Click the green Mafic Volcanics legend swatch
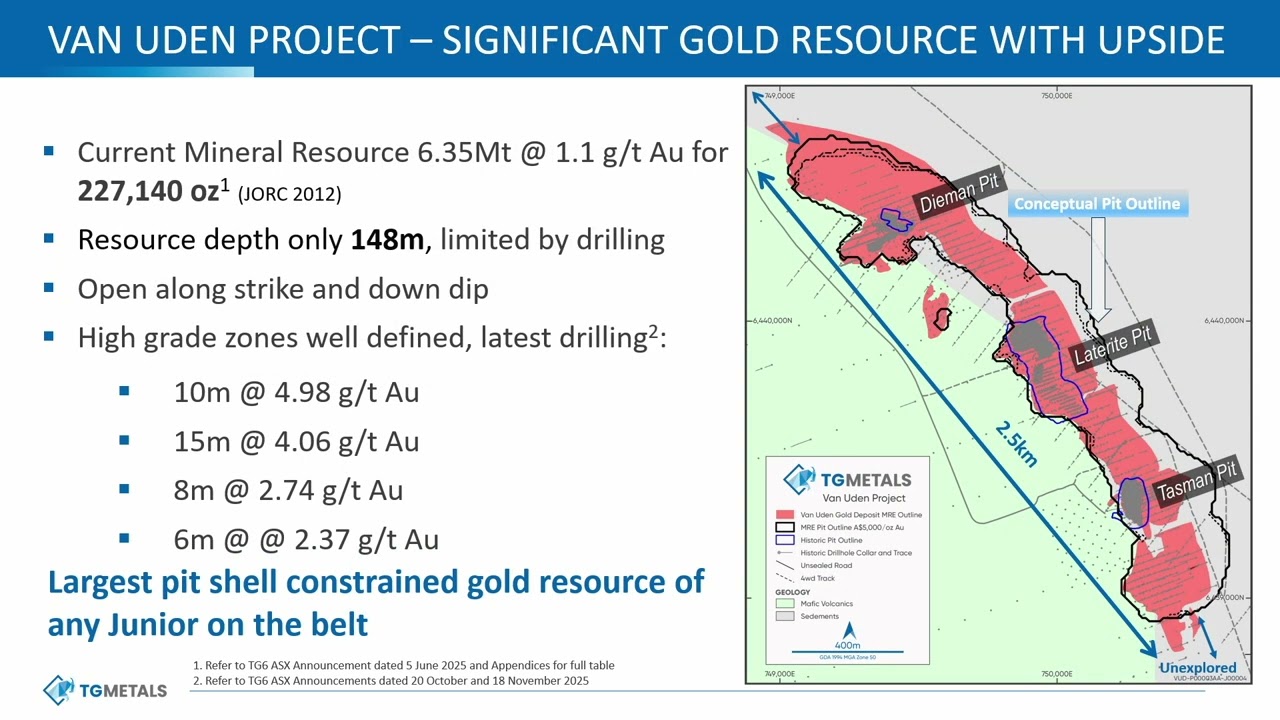 pos(785,604)
